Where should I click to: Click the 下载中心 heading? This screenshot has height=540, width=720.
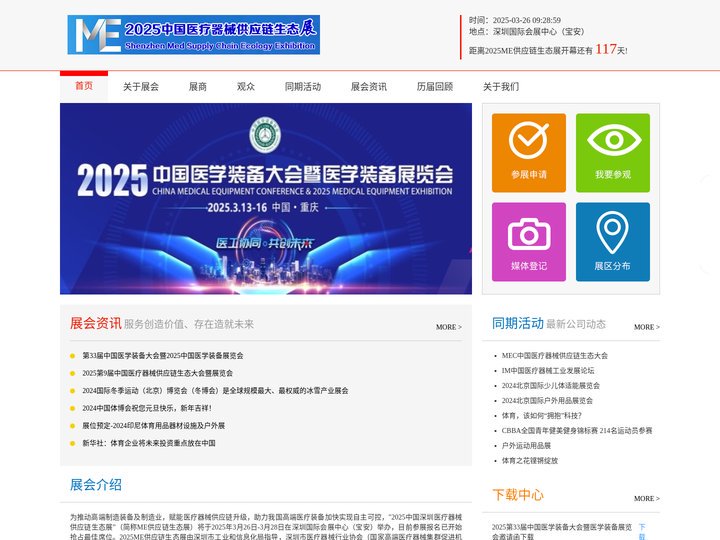pos(518,495)
